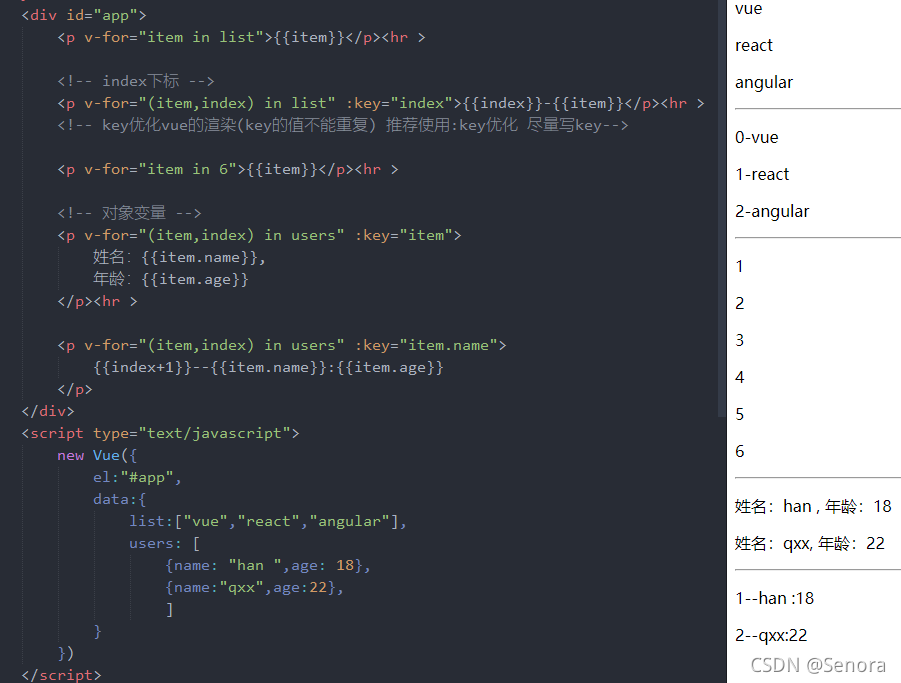This screenshot has height=683, width=901.
Task: Click the ':key="item"' users v-for line
Action: (x=259, y=236)
